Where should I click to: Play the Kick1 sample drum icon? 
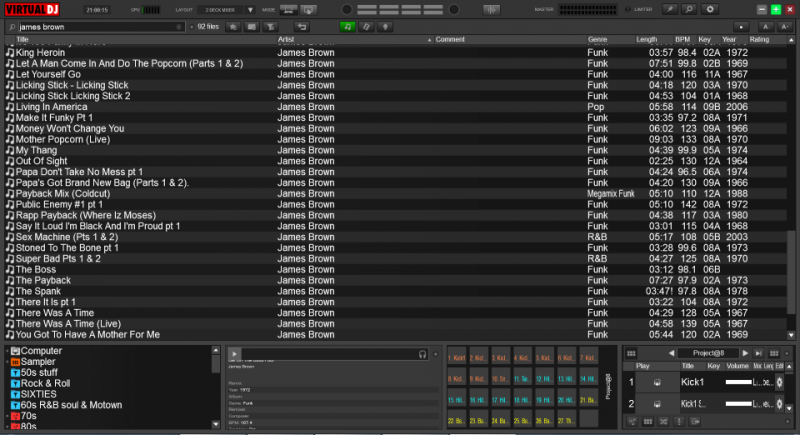[x=657, y=382]
